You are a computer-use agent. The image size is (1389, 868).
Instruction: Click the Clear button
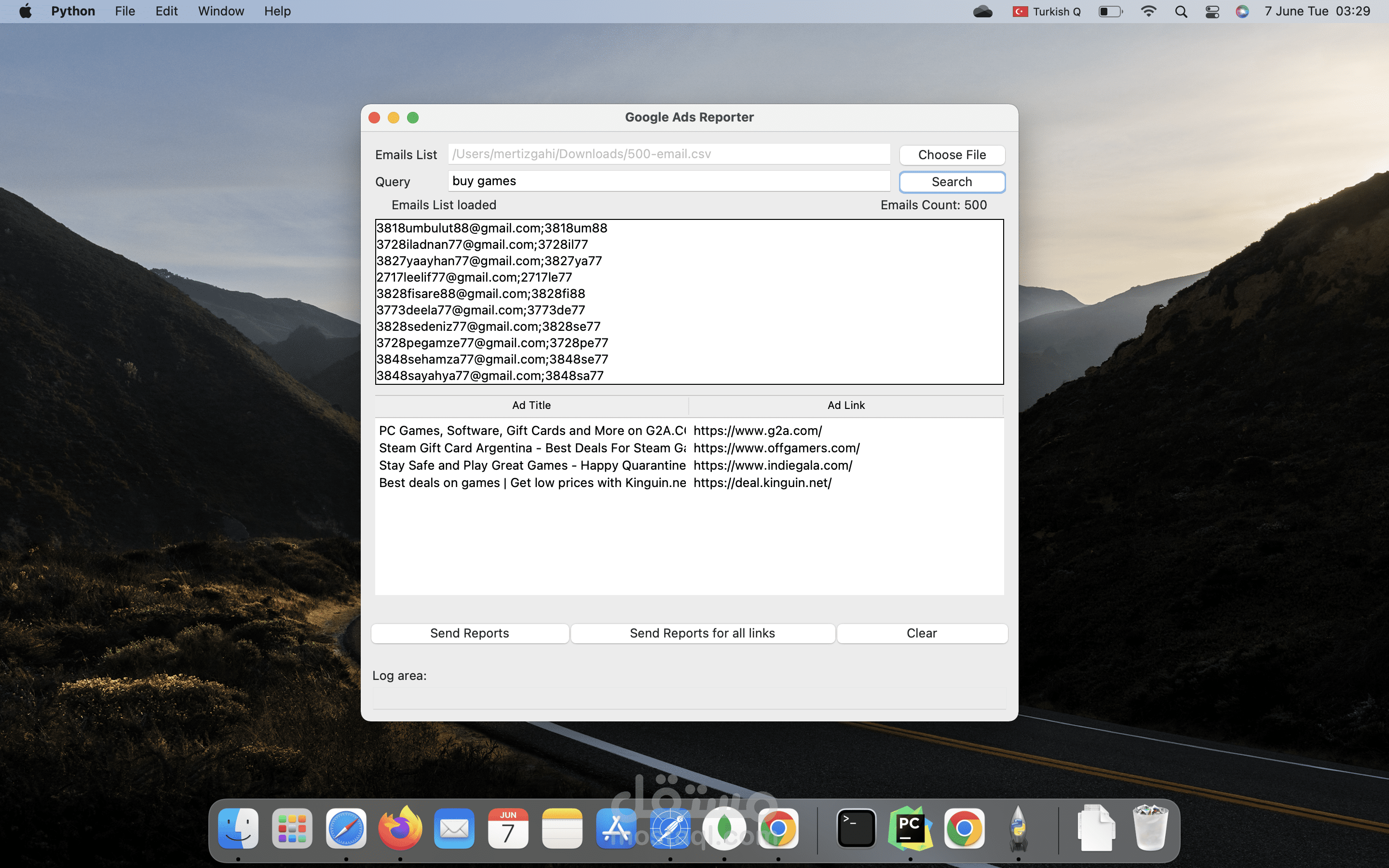pos(921,633)
